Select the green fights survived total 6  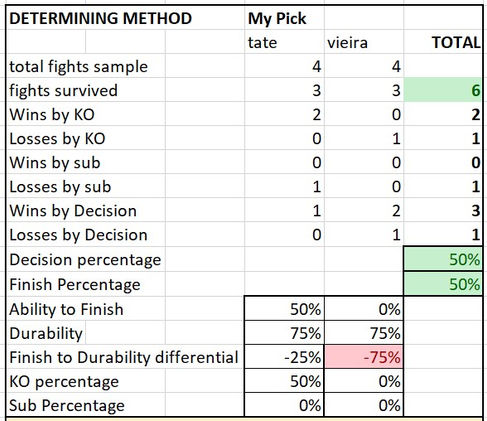[x=443, y=90]
